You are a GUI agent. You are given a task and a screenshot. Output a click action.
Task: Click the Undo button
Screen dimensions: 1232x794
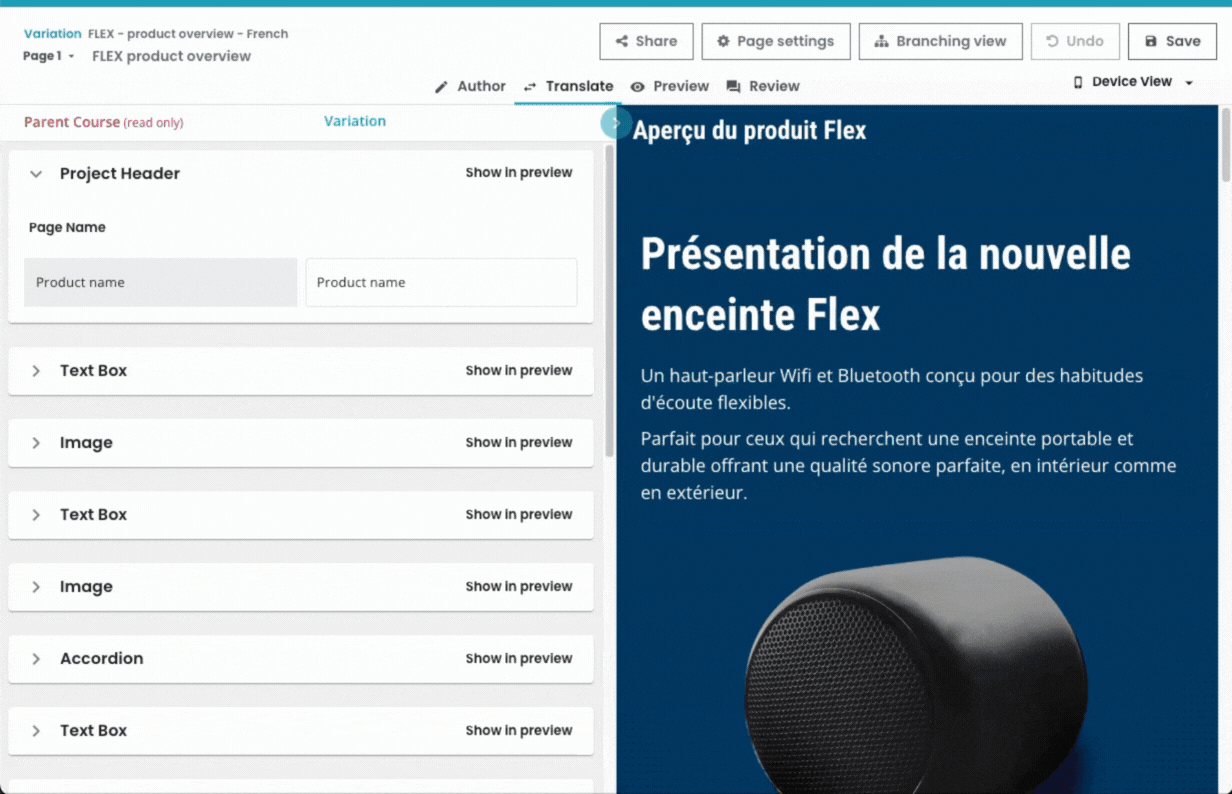pyautogui.click(x=1075, y=41)
